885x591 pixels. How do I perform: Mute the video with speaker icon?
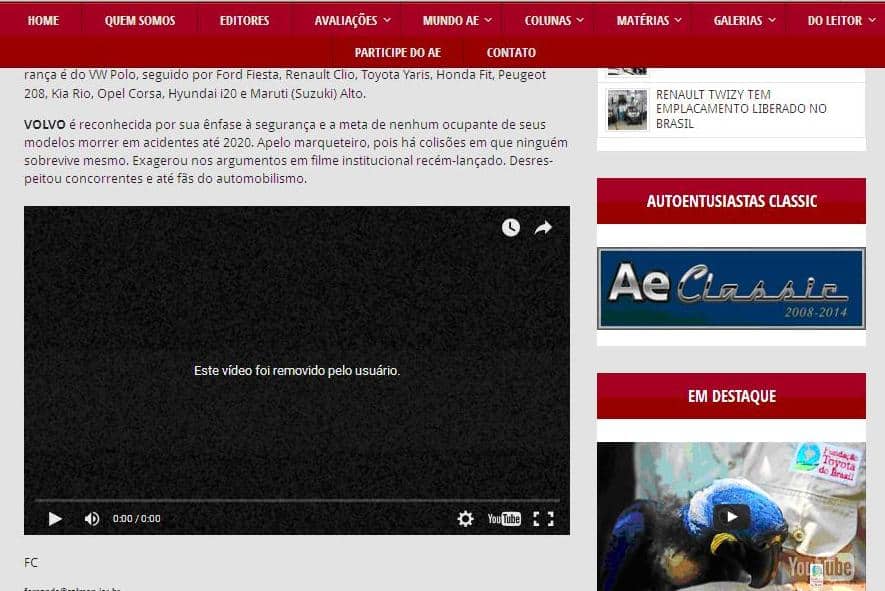coord(92,519)
